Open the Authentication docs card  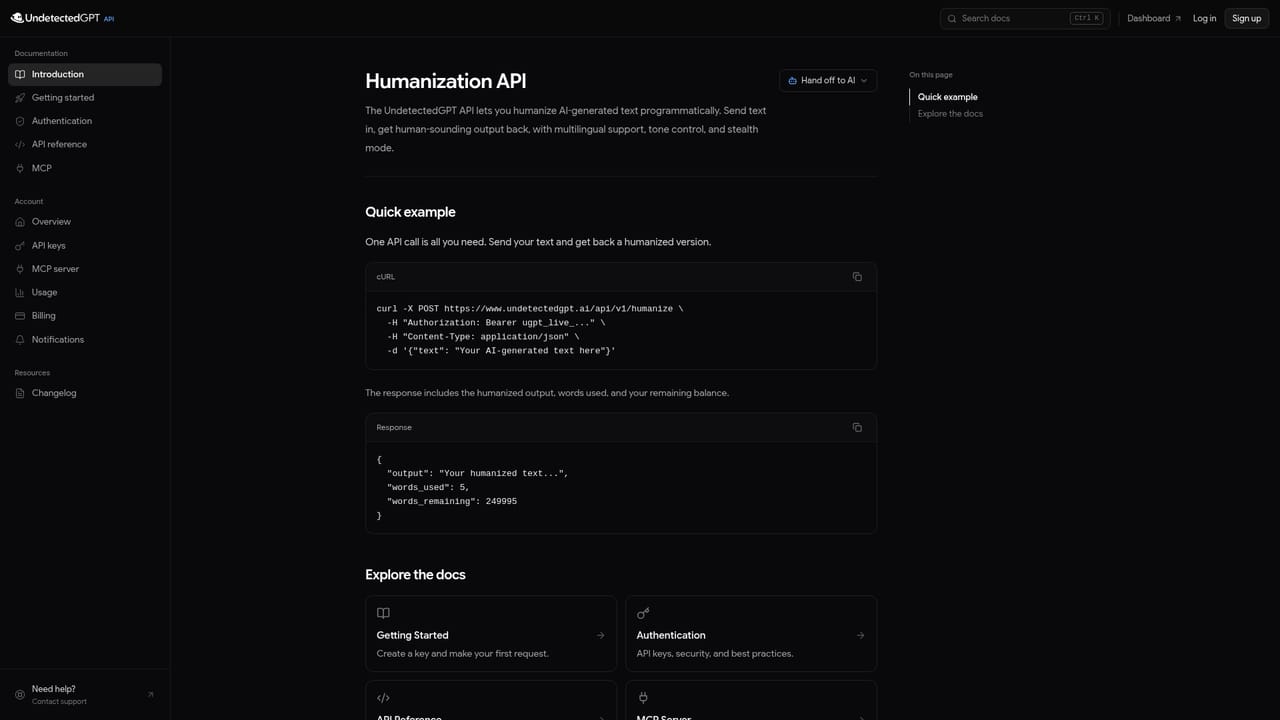(x=751, y=634)
